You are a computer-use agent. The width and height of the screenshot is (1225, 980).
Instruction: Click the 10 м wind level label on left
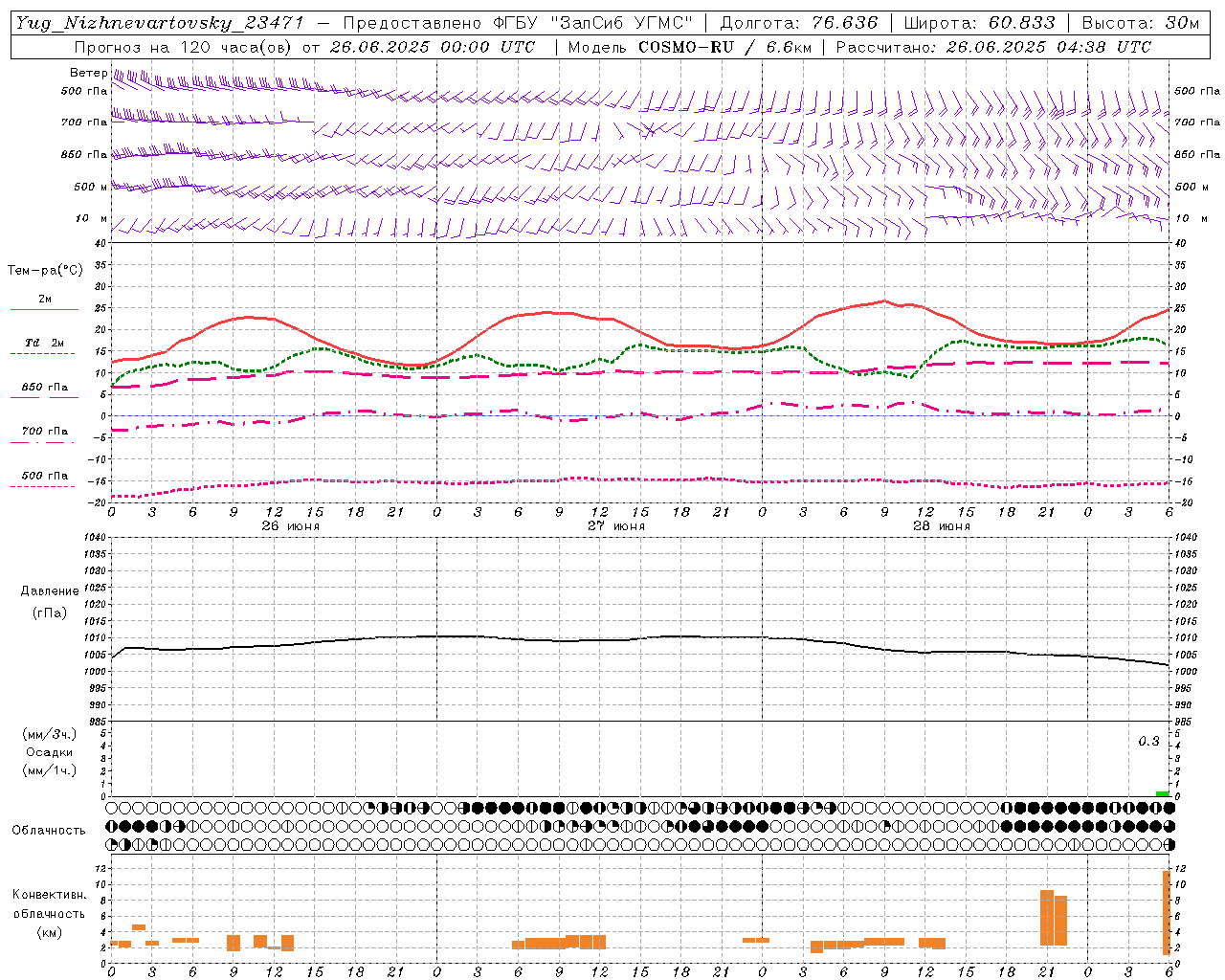[x=92, y=218]
